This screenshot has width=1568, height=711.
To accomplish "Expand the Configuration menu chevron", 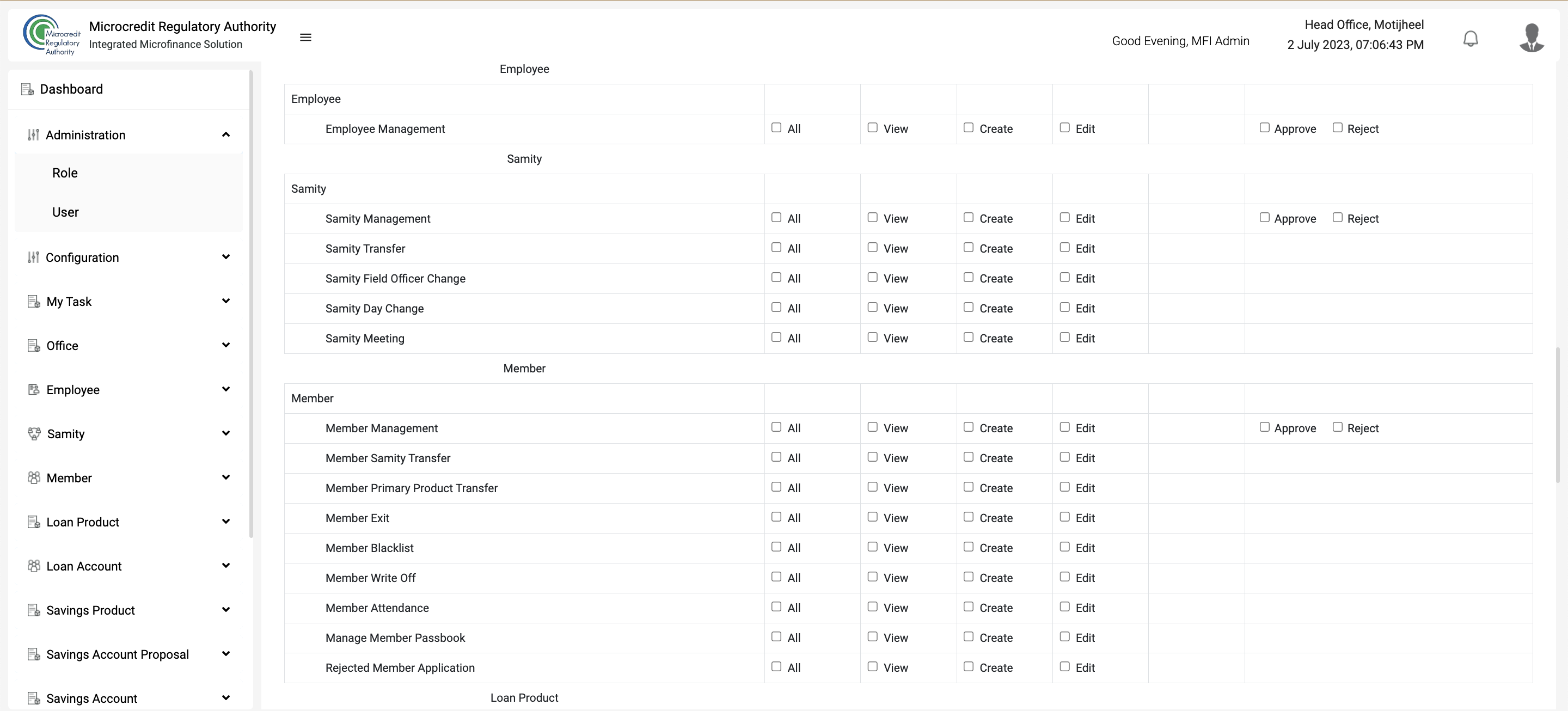I will click(226, 257).
